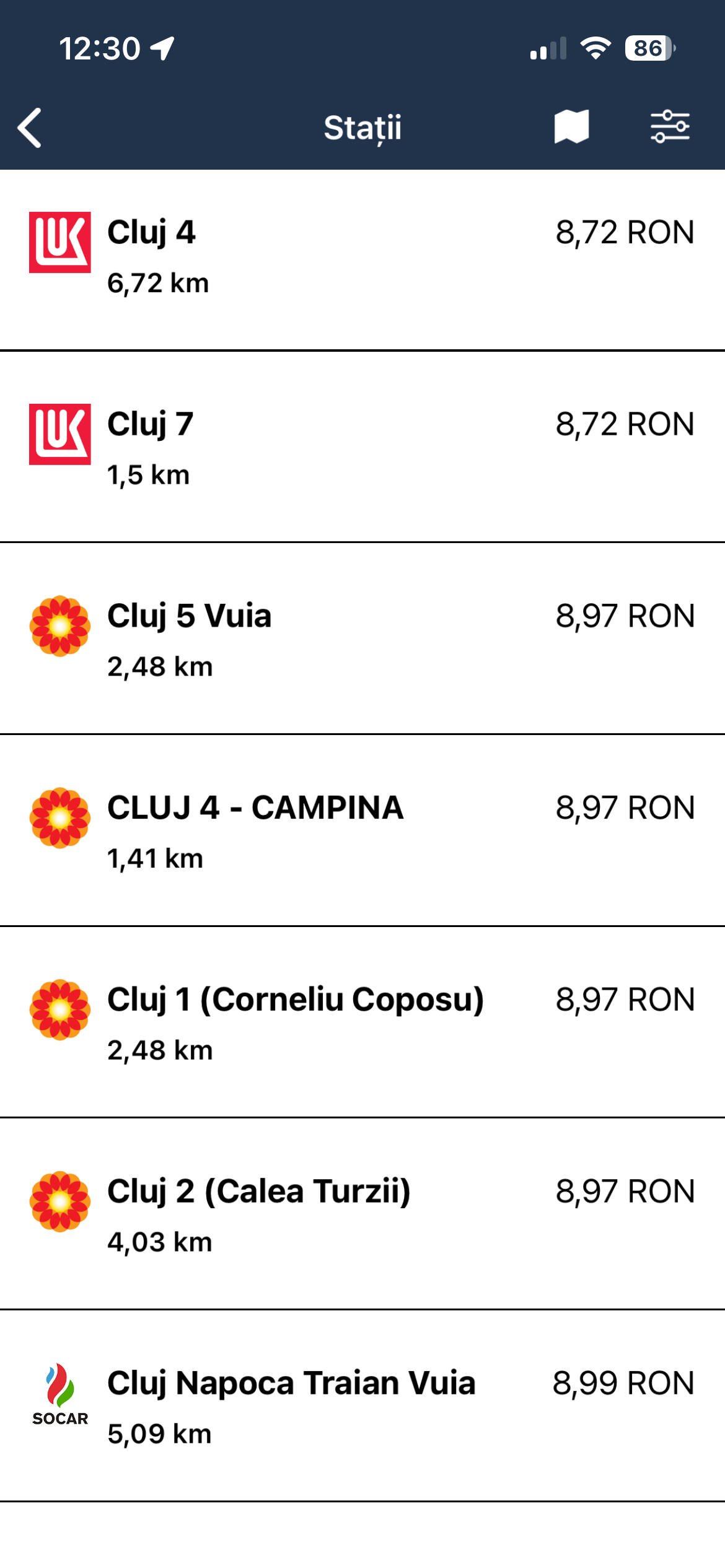The width and height of the screenshot is (725, 1568).
Task: Select the Cluj 7 station name
Action: click(151, 425)
